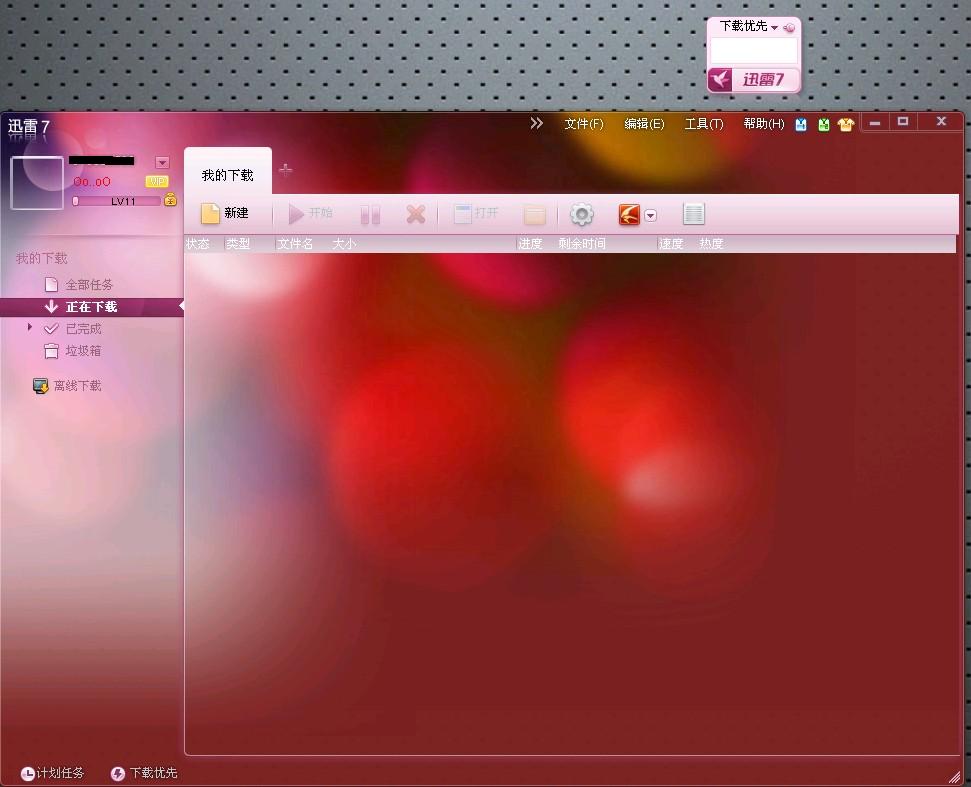The height and width of the screenshot is (787, 971).
Task: Click the orange shirt skin icon
Action: pos(846,125)
